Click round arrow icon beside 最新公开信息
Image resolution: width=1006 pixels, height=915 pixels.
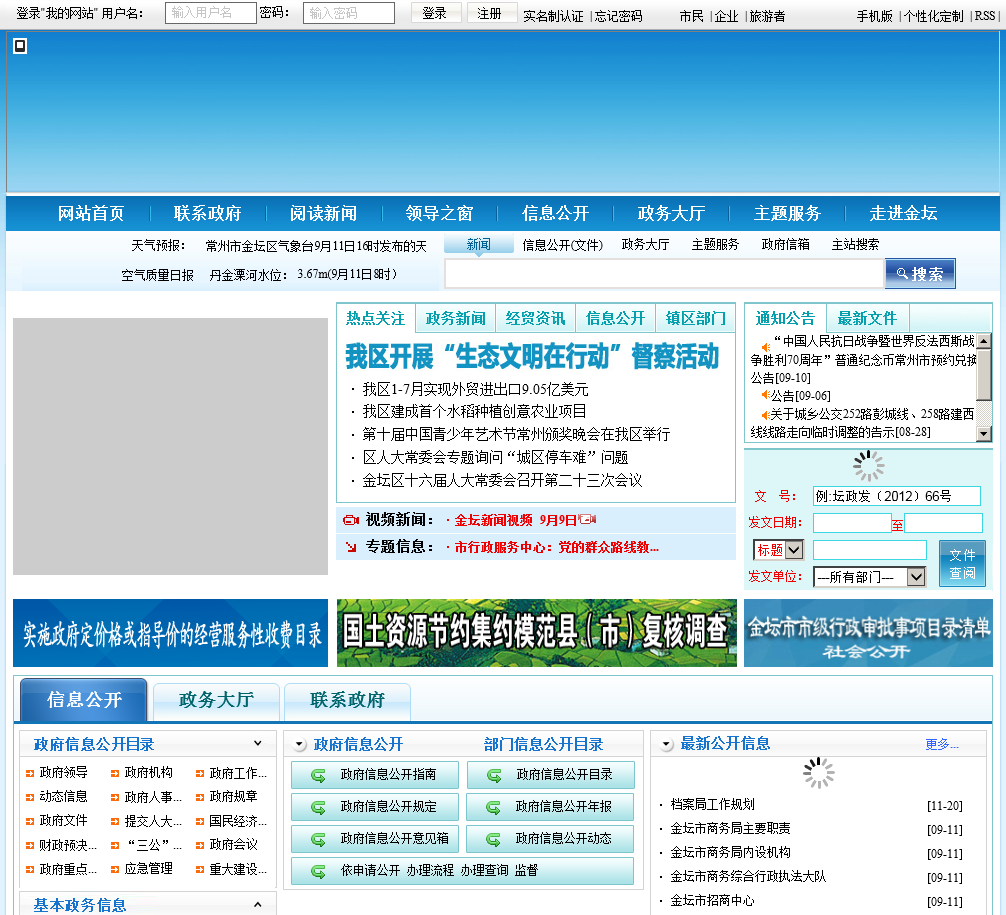tap(665, 744)
